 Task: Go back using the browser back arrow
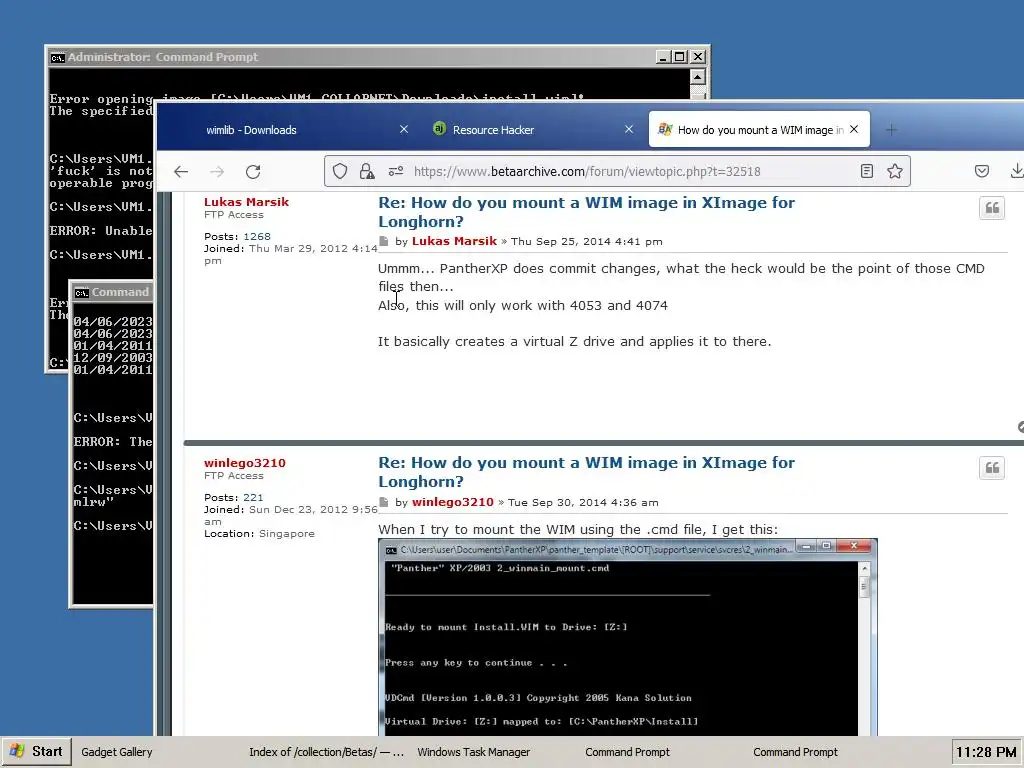pyautogui.click(x=181, y=172)
